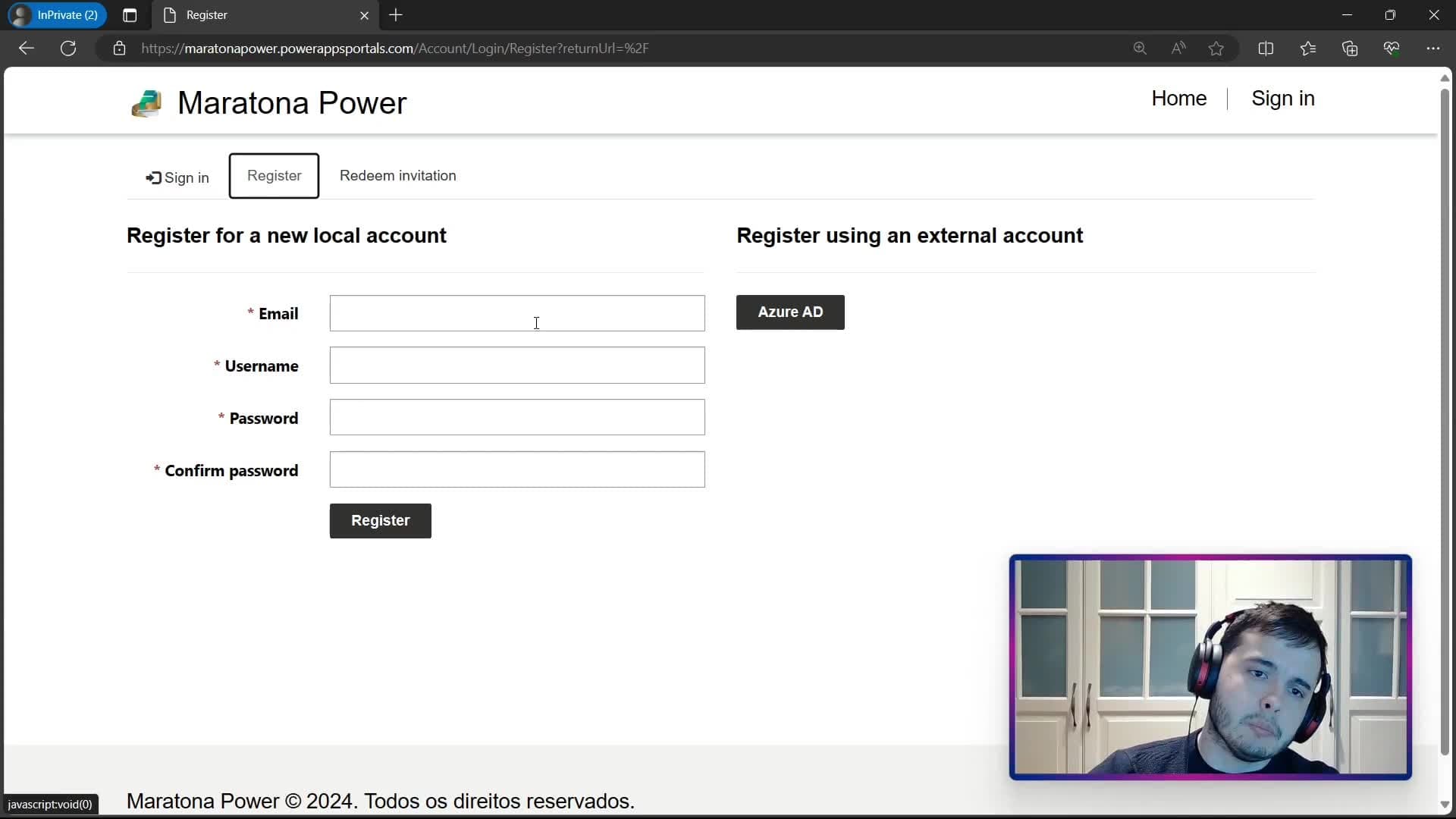Click the Email field label
The image size is (1456, 819).
pos(278,314)
